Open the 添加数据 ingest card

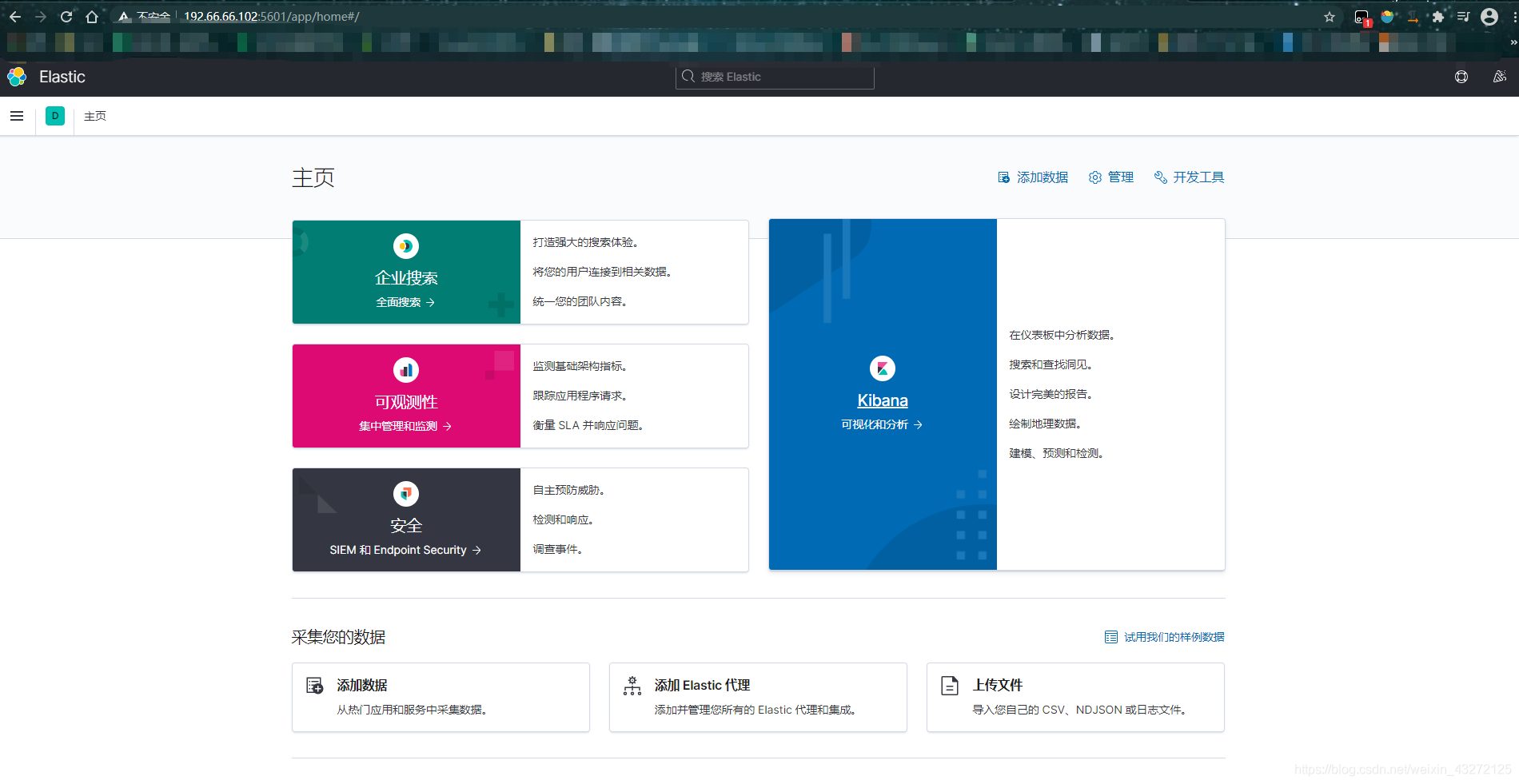[441, 697]
